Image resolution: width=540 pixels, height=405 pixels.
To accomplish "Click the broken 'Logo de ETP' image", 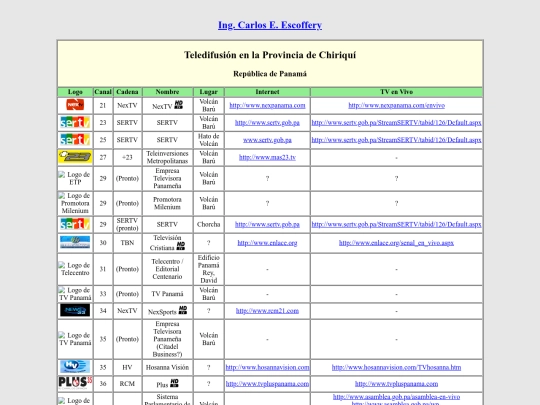I will 75,178.
